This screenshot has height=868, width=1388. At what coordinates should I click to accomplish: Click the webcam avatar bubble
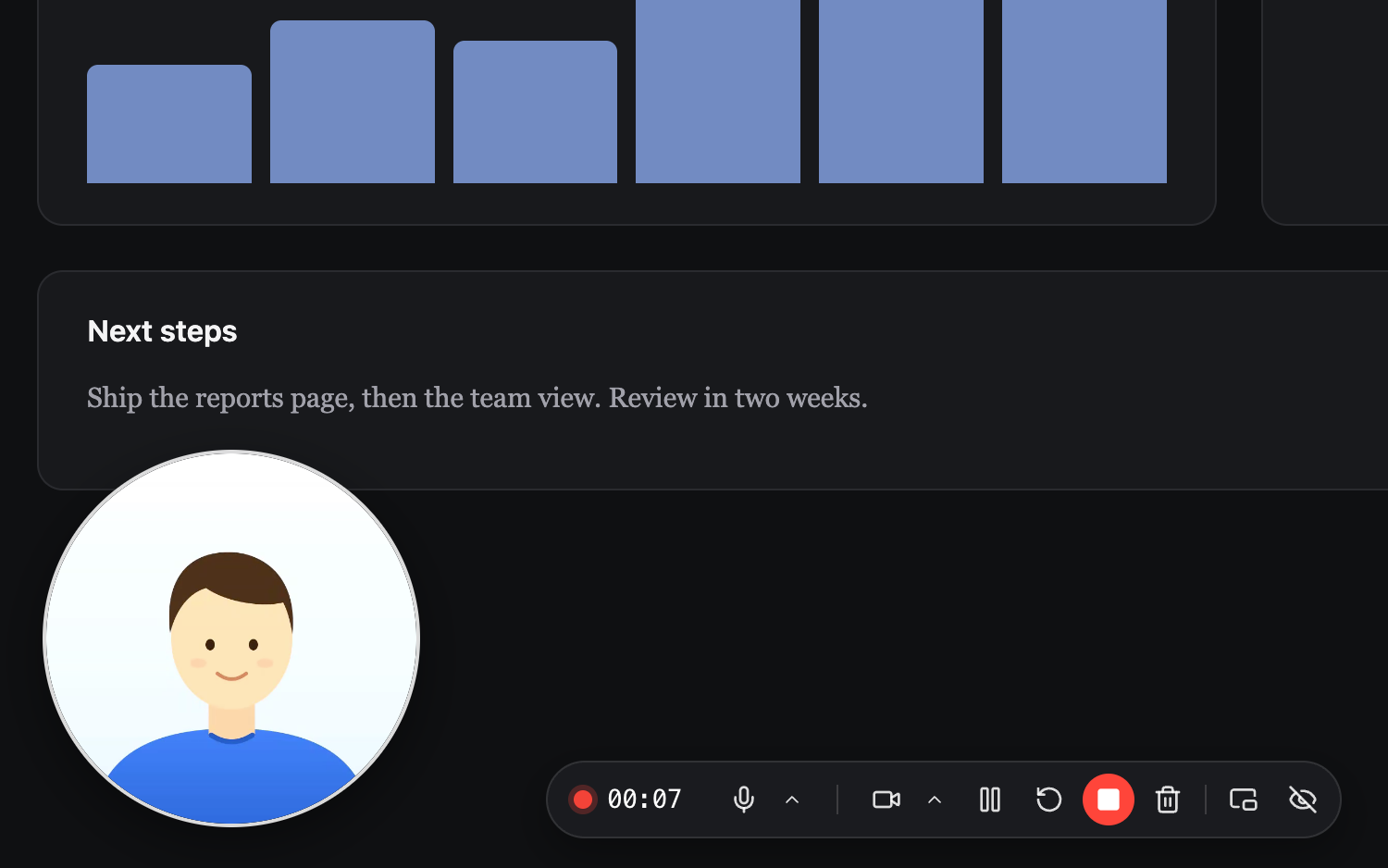pos(231,639)
